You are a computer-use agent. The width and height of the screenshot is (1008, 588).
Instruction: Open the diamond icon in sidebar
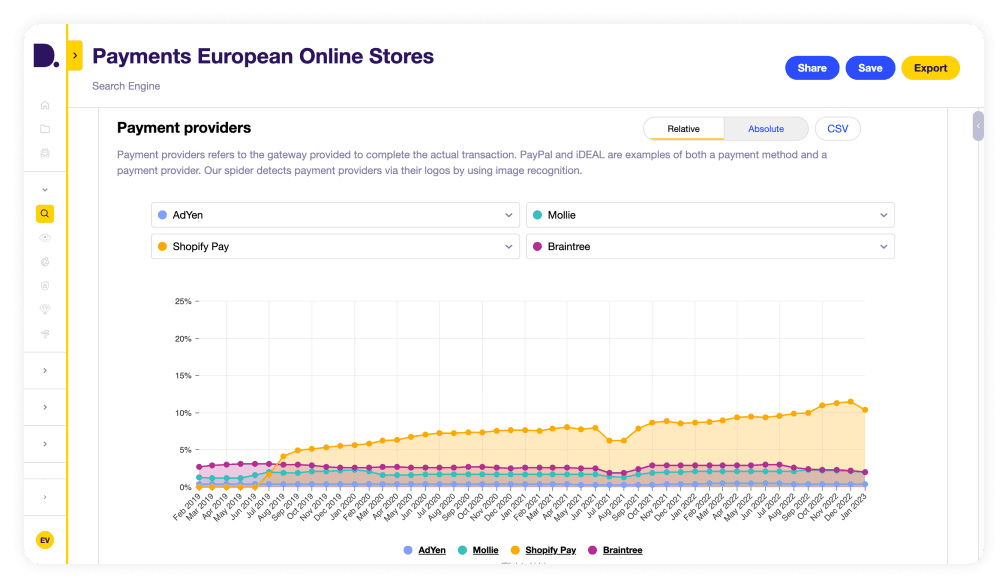pos(45,309)
